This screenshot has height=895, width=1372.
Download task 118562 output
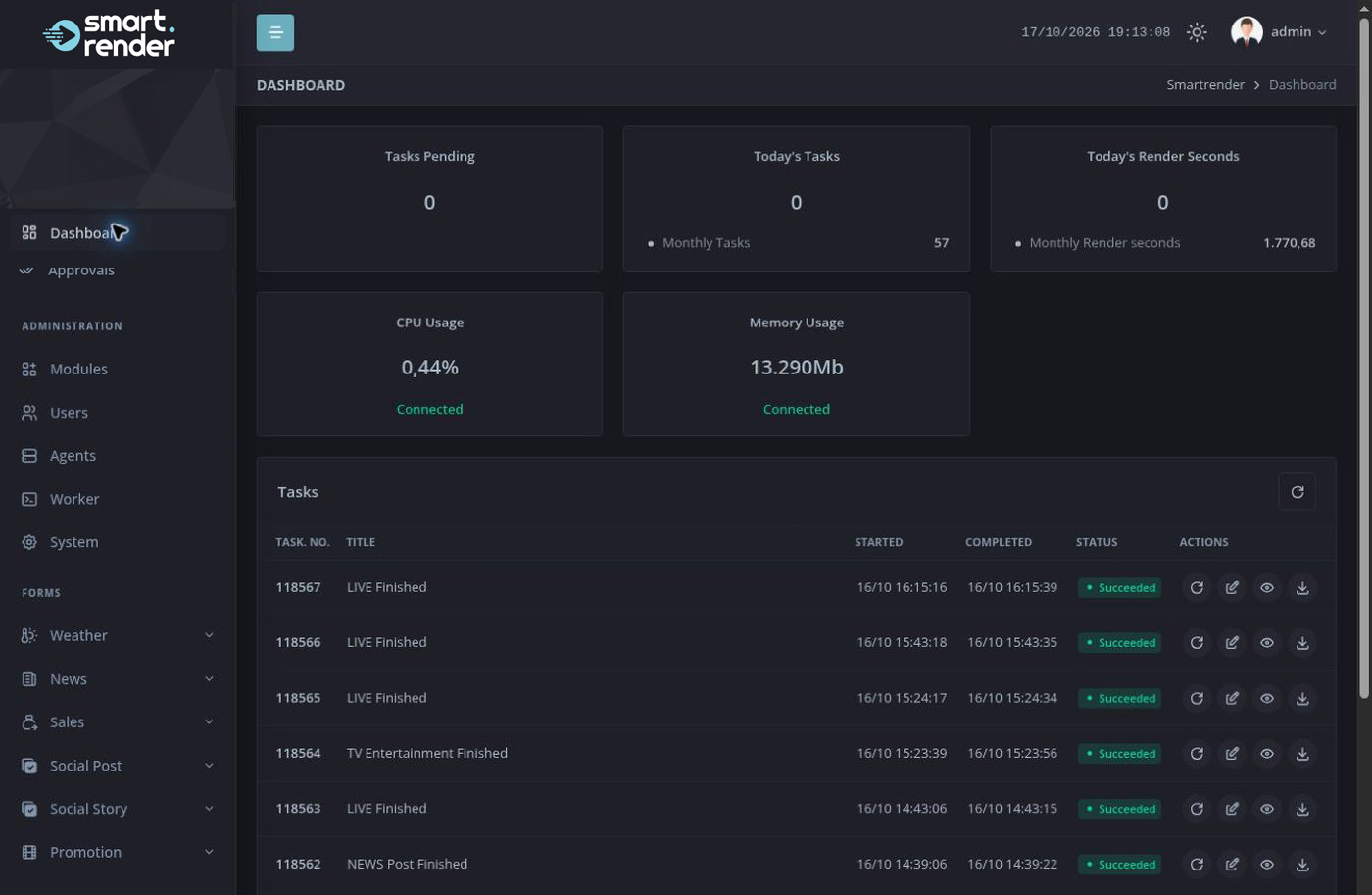click(x=1302, y=865)
